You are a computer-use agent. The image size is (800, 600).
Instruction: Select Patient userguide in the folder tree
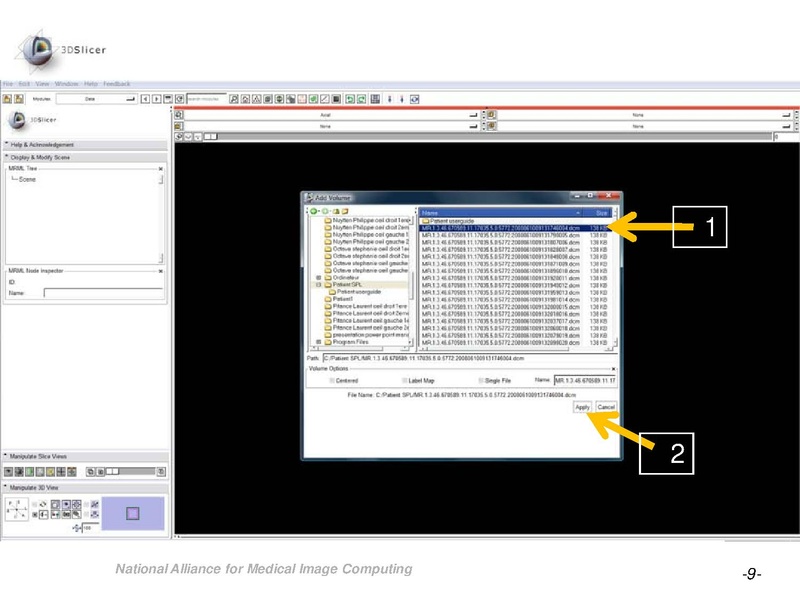(x=355, y=292)
